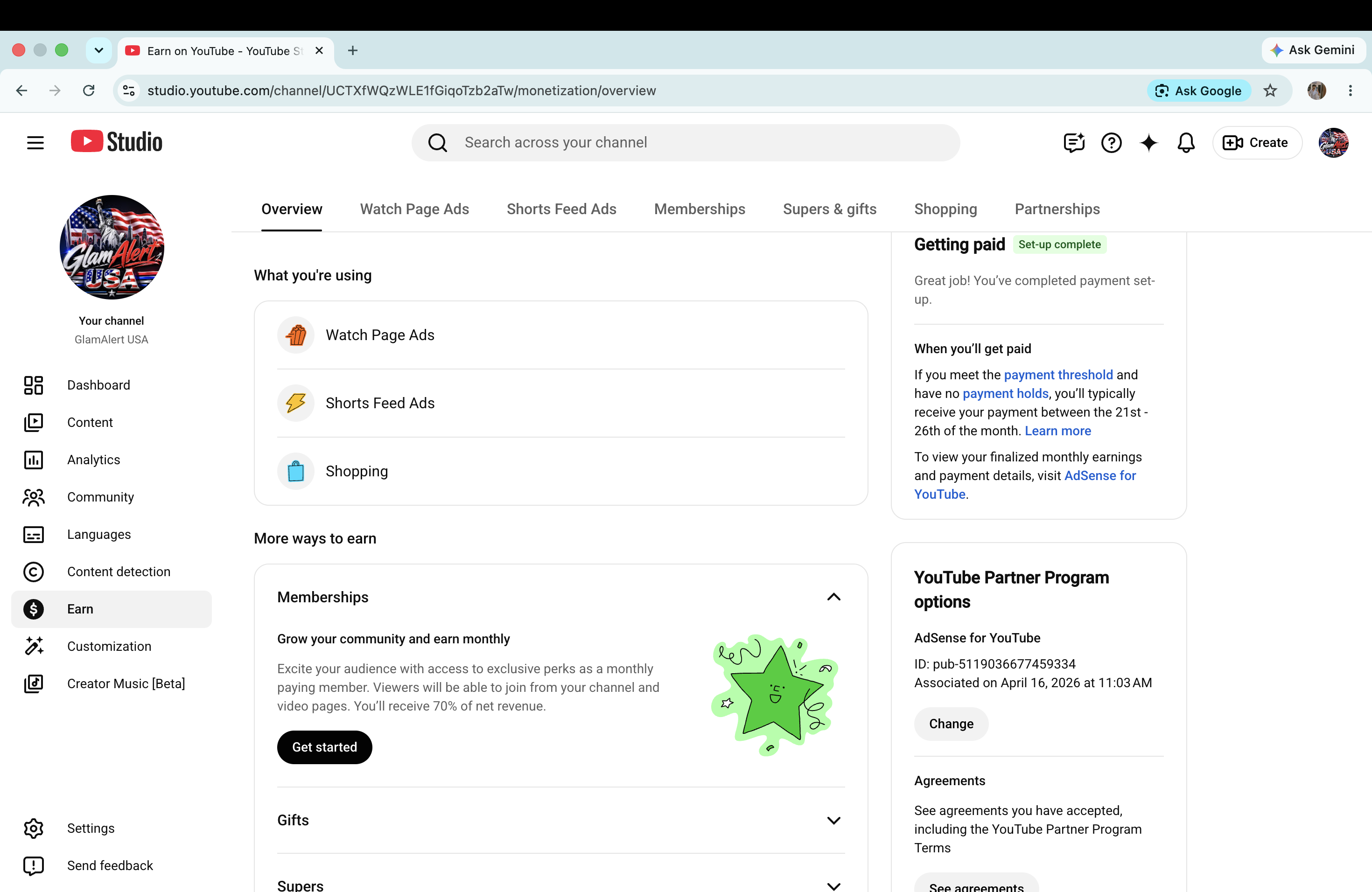Click the Ask Gemini button
This screenshot has height=892, width=1372.
[1313, 50]
